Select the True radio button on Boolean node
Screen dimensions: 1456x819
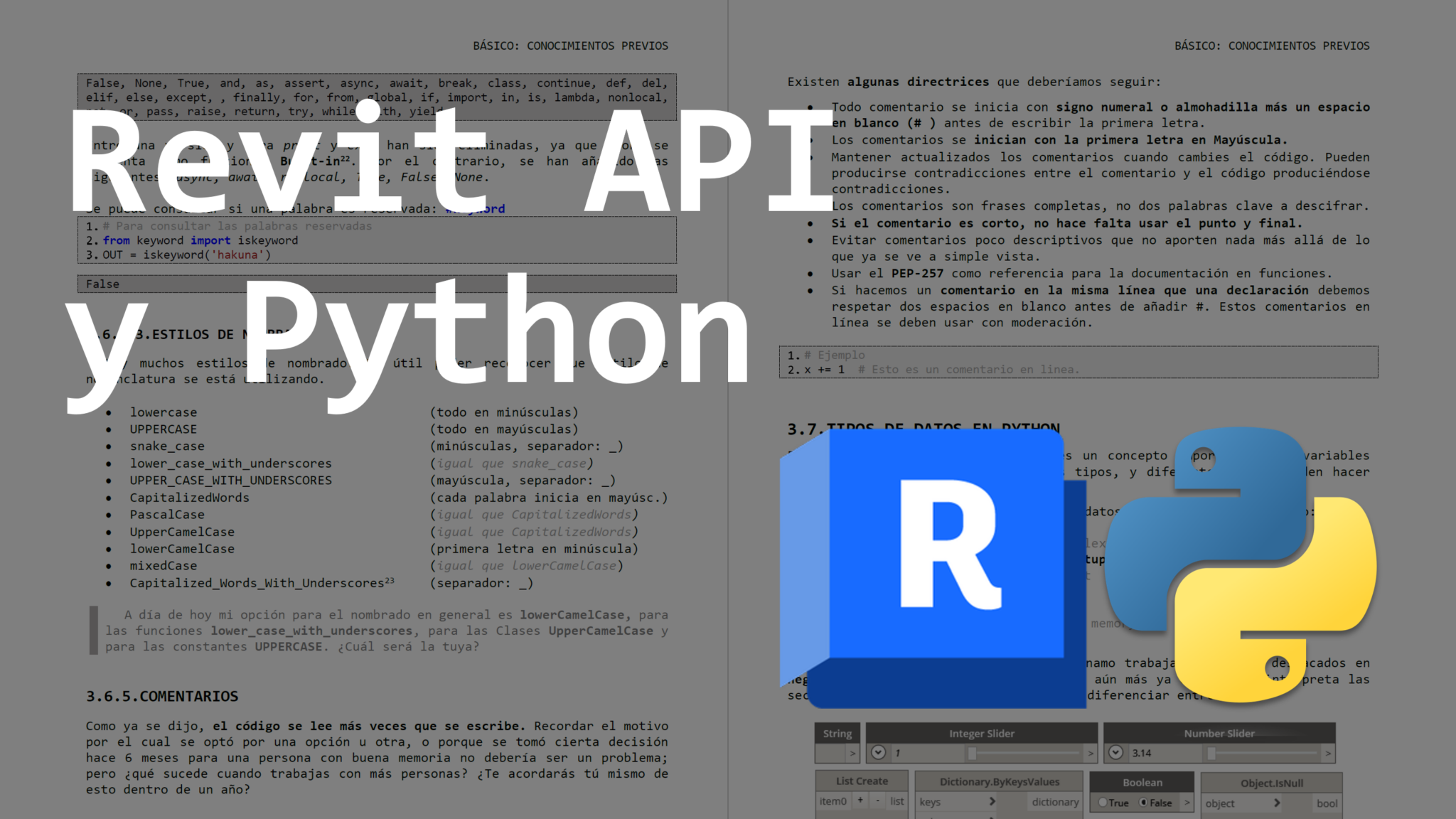(1104, 803)
